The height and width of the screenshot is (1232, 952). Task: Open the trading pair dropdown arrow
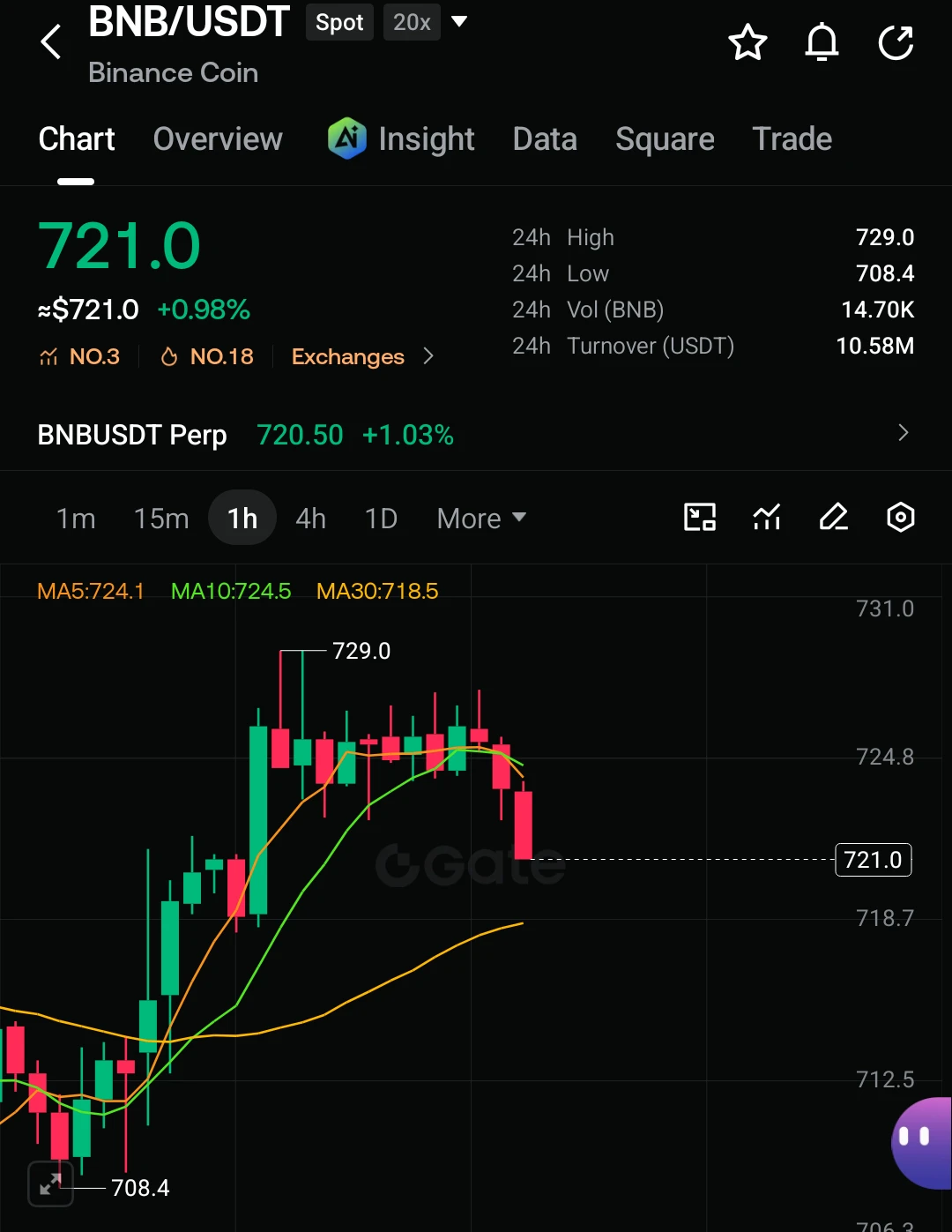point(459,21)
